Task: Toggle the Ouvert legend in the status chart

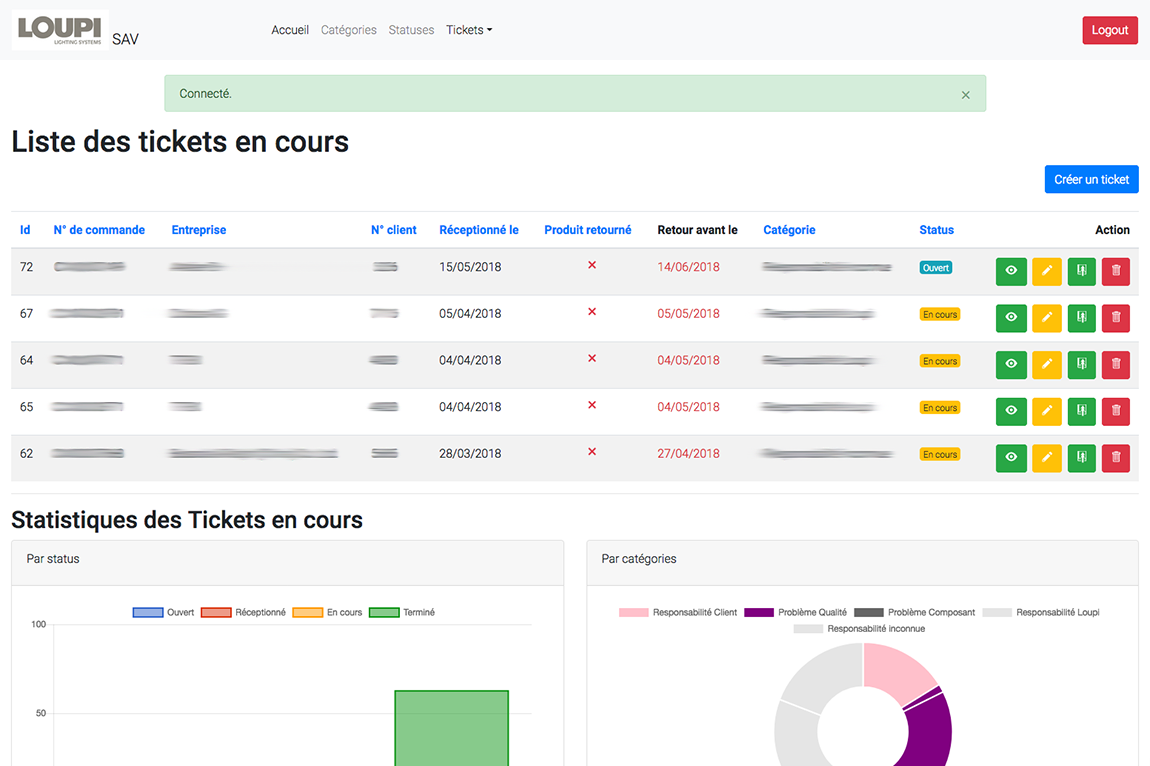Action: point(163,612)
